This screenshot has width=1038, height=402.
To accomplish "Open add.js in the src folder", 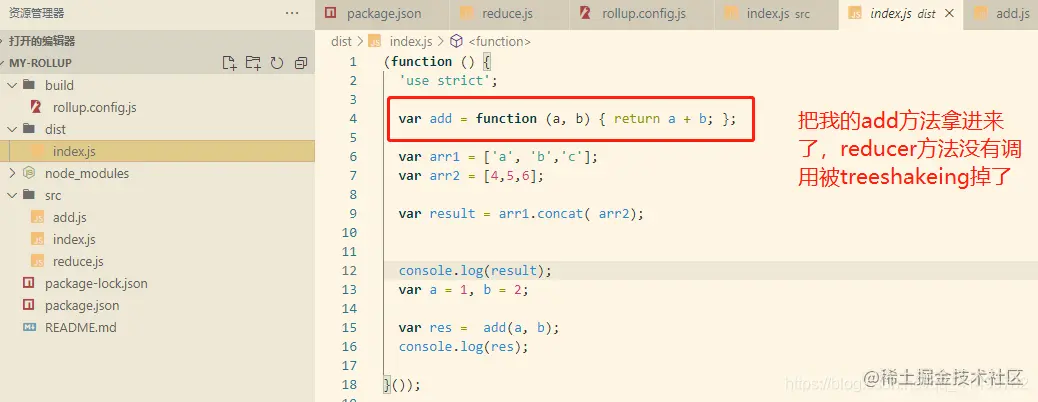I will pyautogui.click(x=70, y=217).
